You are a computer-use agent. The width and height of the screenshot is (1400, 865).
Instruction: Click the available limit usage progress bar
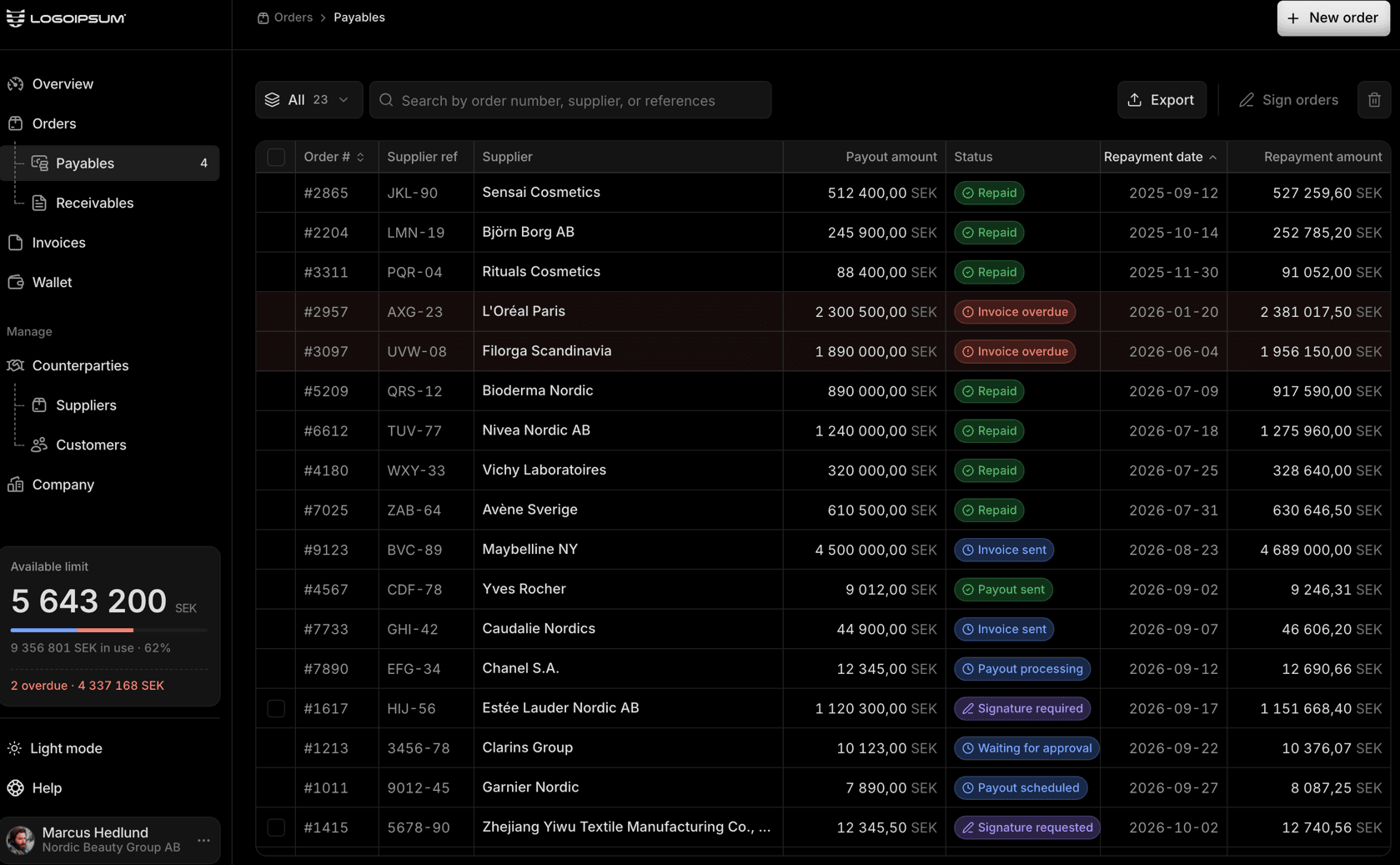(x=109, y=630)
